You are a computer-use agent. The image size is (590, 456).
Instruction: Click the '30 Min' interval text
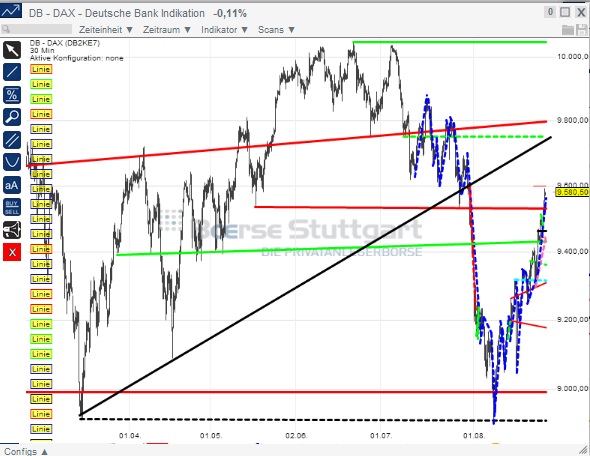pyautogui.click(x=42, y=50)
